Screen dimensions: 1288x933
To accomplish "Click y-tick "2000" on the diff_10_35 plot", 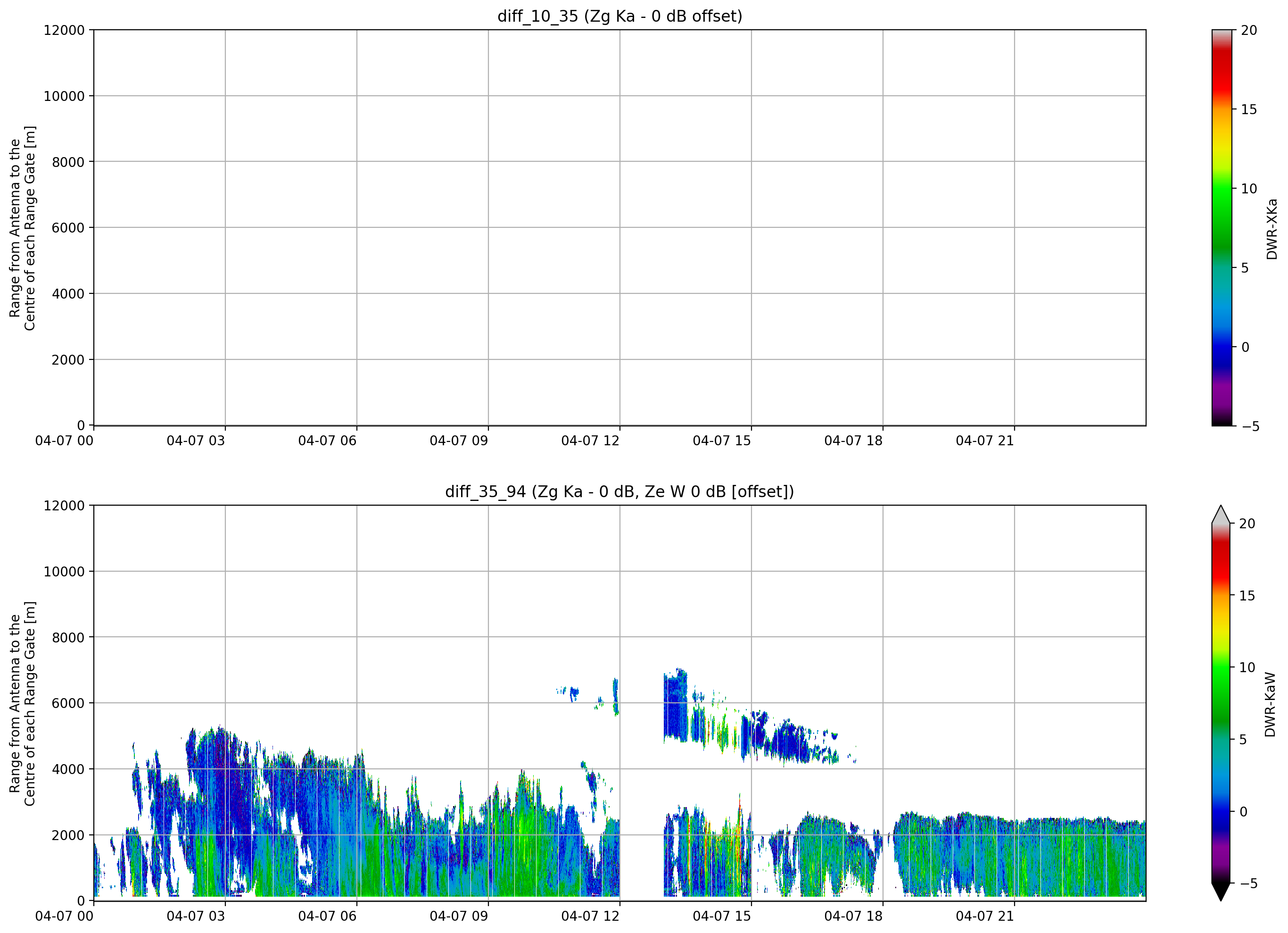I will [x=68, y=360].
